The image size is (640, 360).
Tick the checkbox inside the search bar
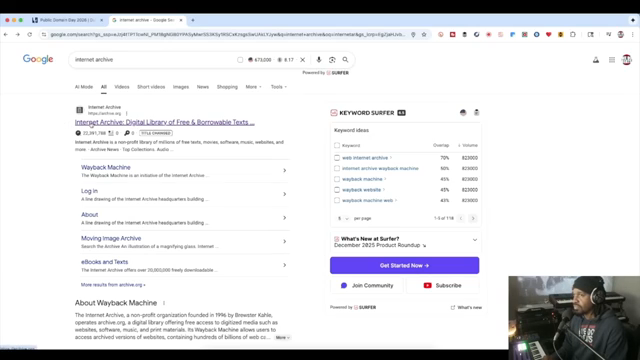(240, 60)
